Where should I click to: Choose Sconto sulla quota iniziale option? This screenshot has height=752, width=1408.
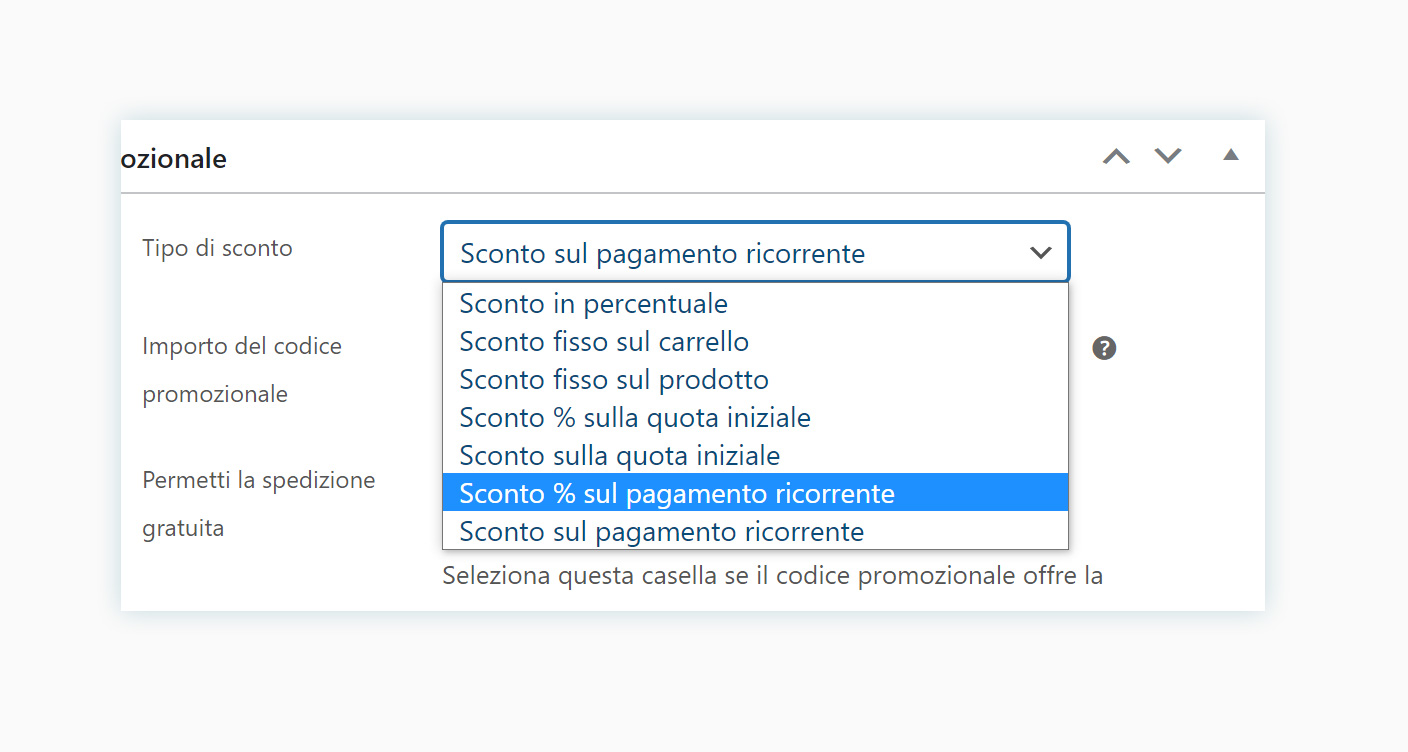[x=755, y=455]
